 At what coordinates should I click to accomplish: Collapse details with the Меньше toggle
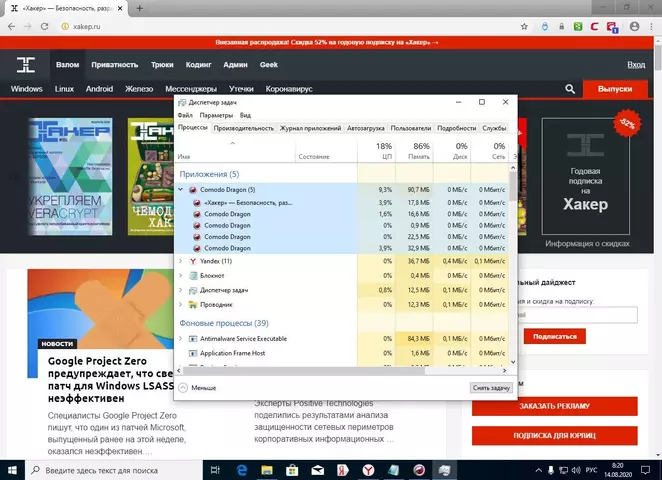click(x=197, y=388)
